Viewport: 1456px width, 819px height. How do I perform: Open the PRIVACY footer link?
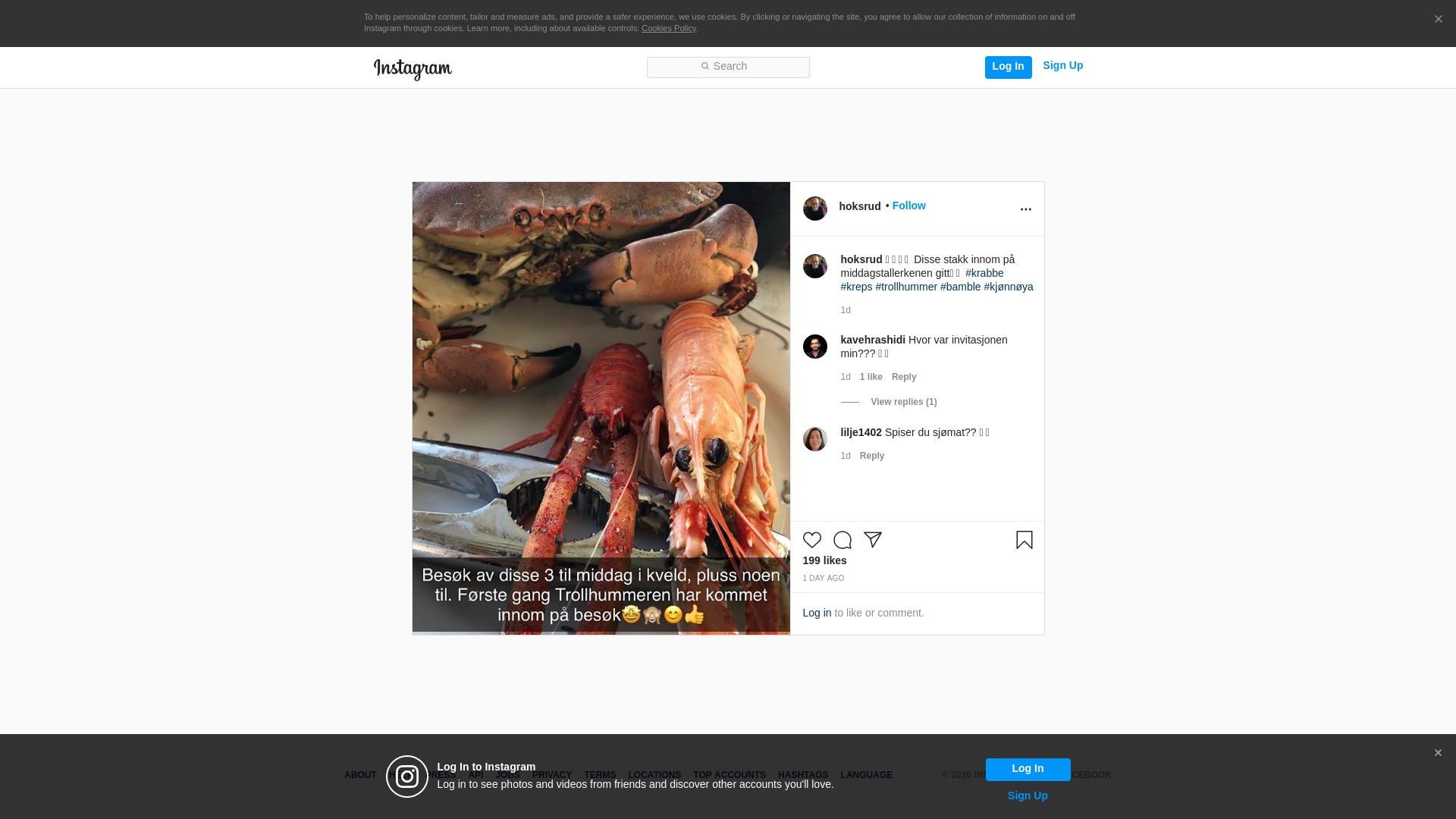click(551, 775)
